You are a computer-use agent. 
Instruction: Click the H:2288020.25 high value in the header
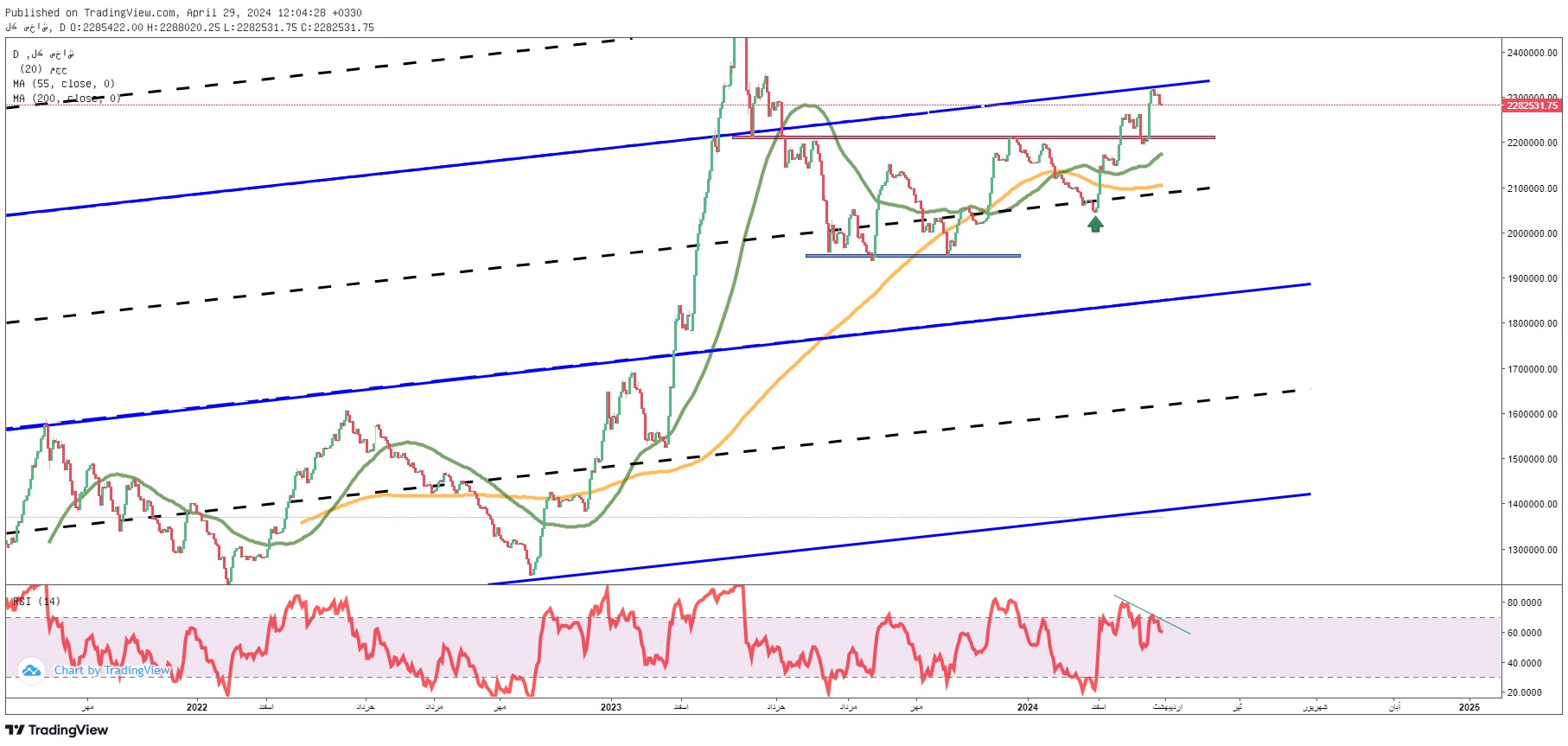coord(184,28)
